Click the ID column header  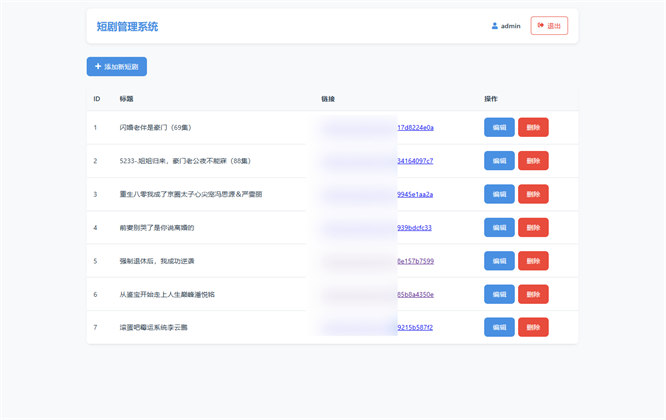pos(97,99)
